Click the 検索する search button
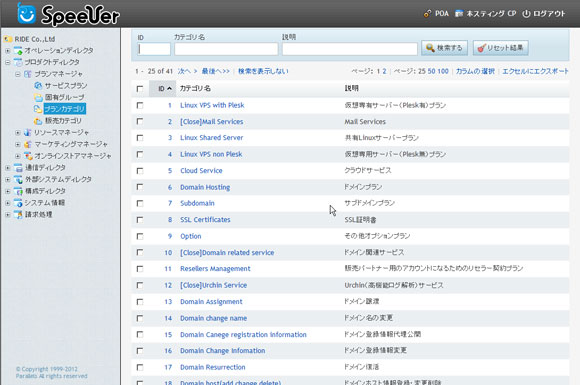This screenshot has height=385, width=580. point(444,48)
